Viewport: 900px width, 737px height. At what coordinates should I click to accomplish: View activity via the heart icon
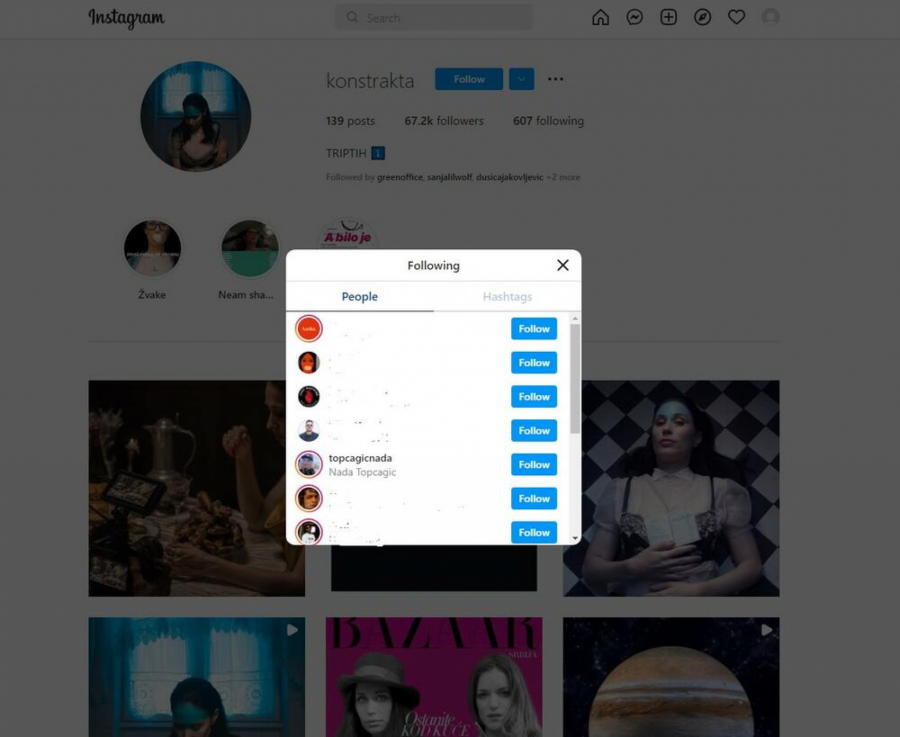tap(736, 17)
